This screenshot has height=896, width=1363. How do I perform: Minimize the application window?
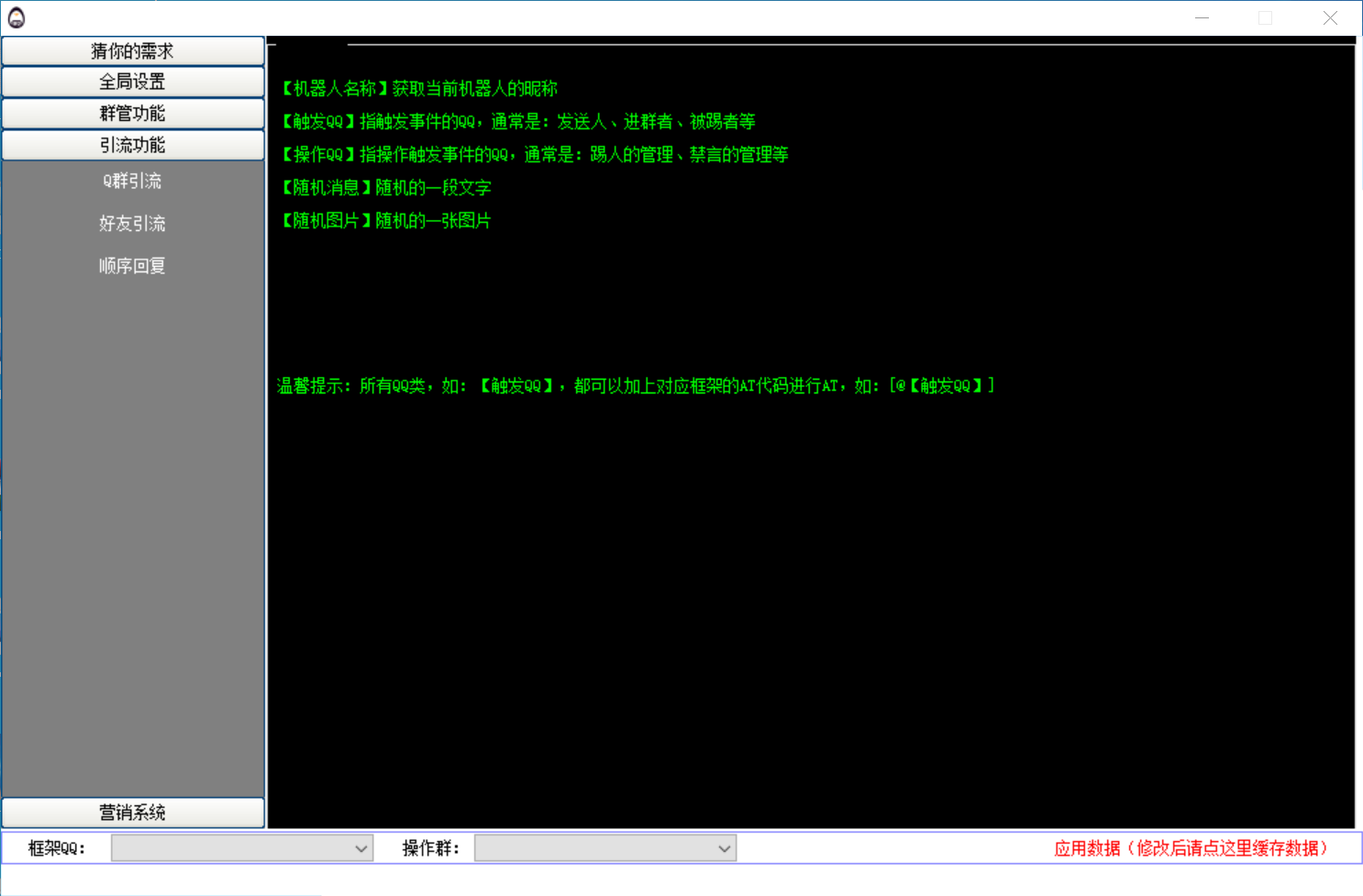[x=1202, y=18]
